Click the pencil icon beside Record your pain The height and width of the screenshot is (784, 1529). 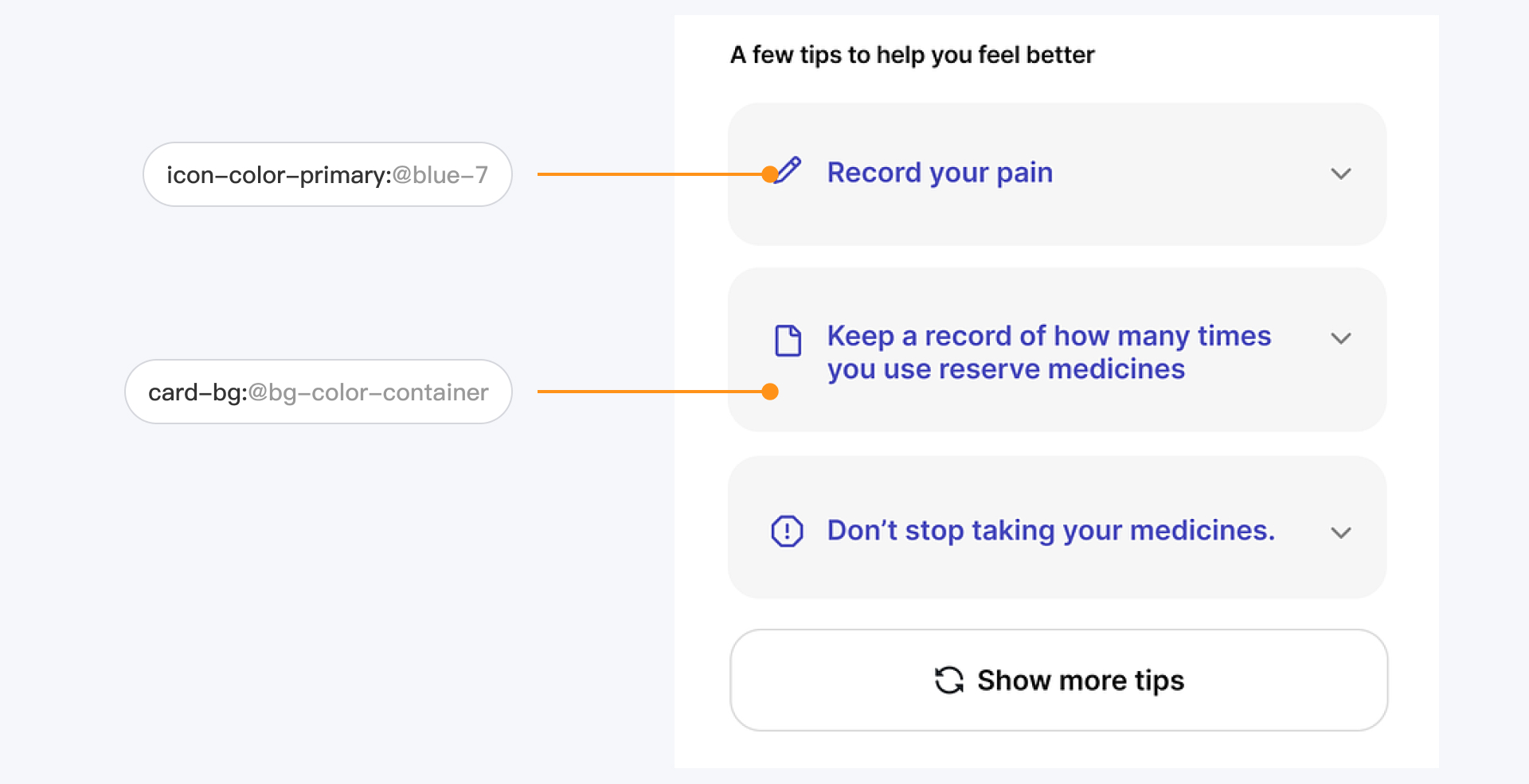pyautogui.click(x=790, y=169)
